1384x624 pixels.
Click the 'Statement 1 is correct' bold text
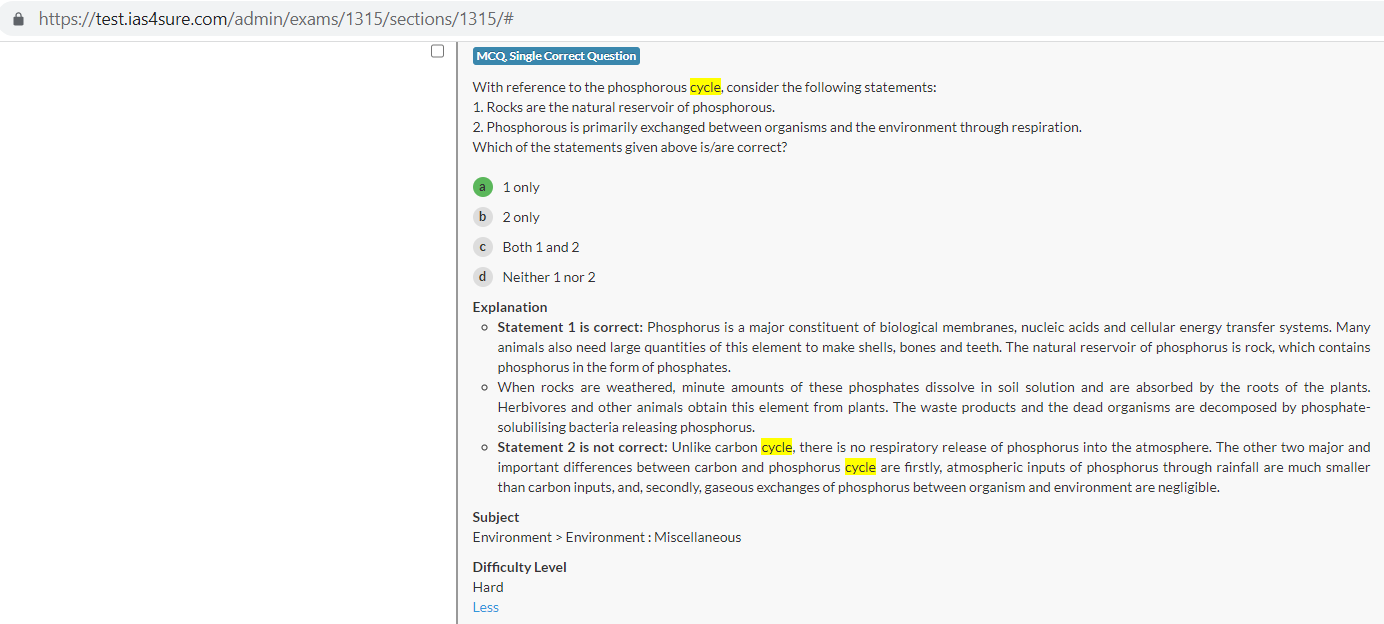click(570, 327)
